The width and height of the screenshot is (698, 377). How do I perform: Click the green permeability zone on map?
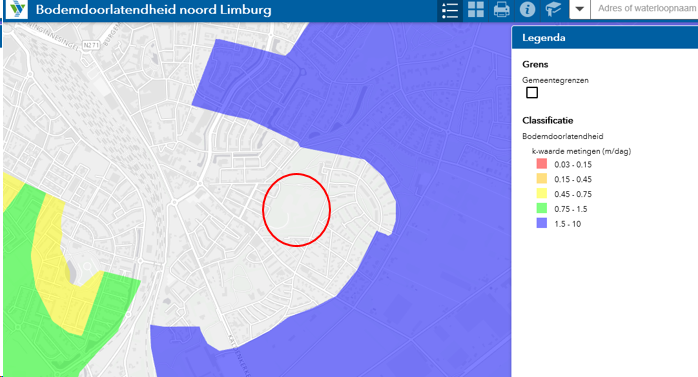coord(27,320)
